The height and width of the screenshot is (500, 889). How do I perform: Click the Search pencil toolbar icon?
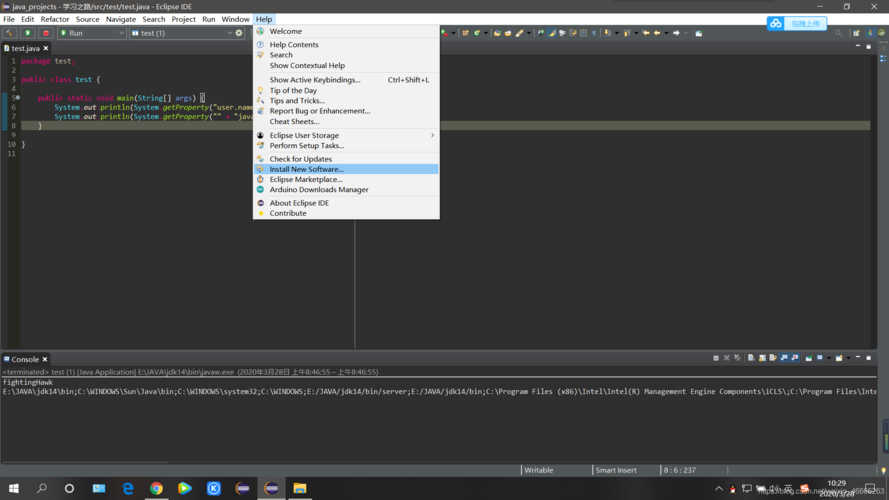pos(519,33)
